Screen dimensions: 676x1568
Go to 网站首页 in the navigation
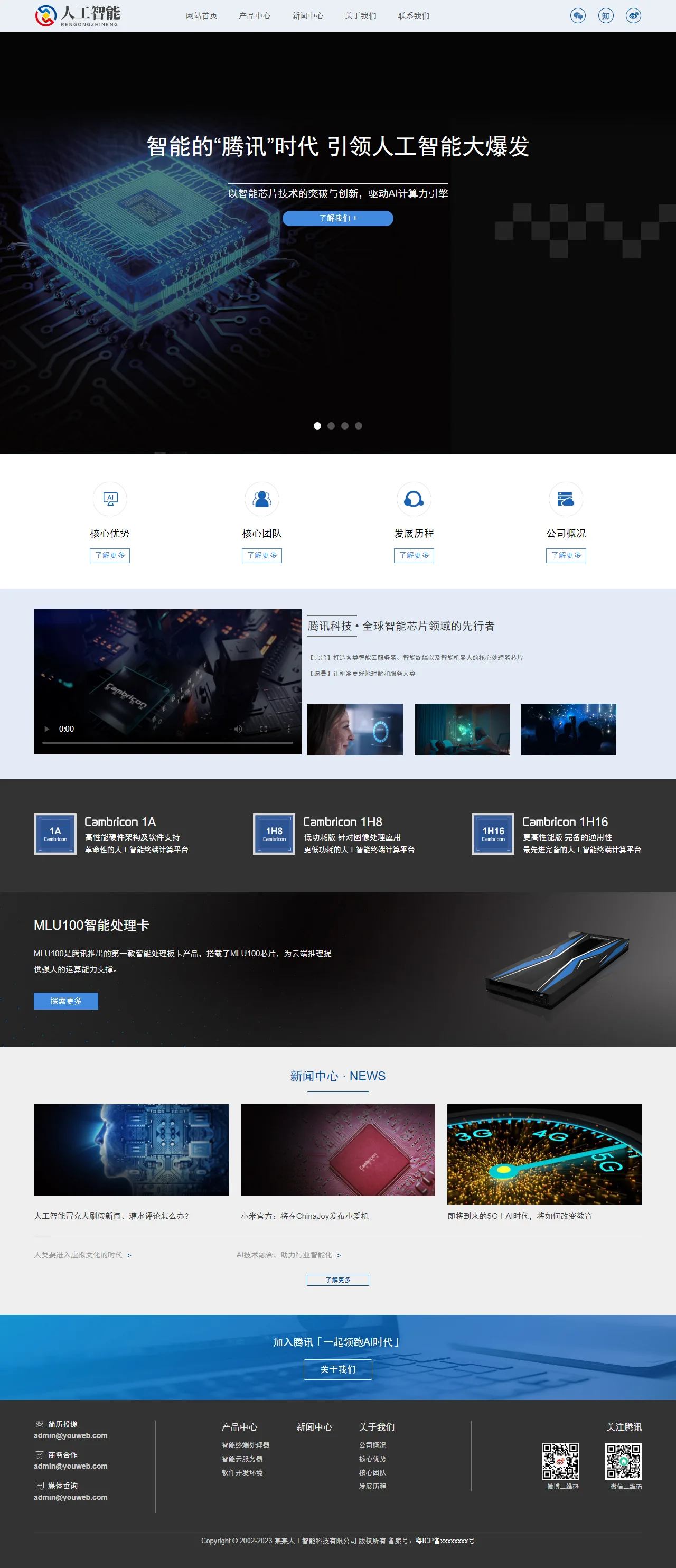201,16
